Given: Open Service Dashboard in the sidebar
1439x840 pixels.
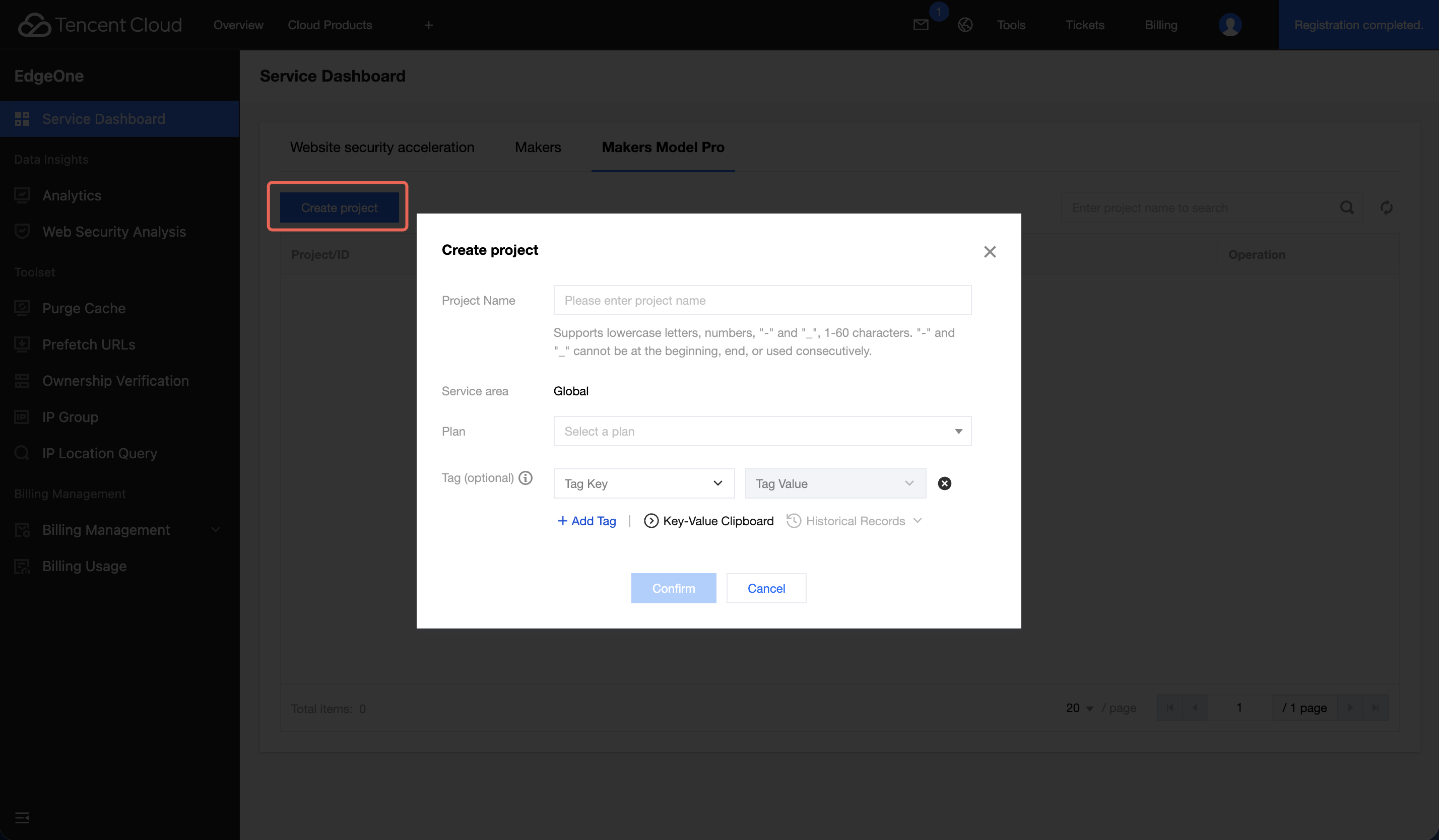Looking at the screenshot, I should [x=119, y=119].
